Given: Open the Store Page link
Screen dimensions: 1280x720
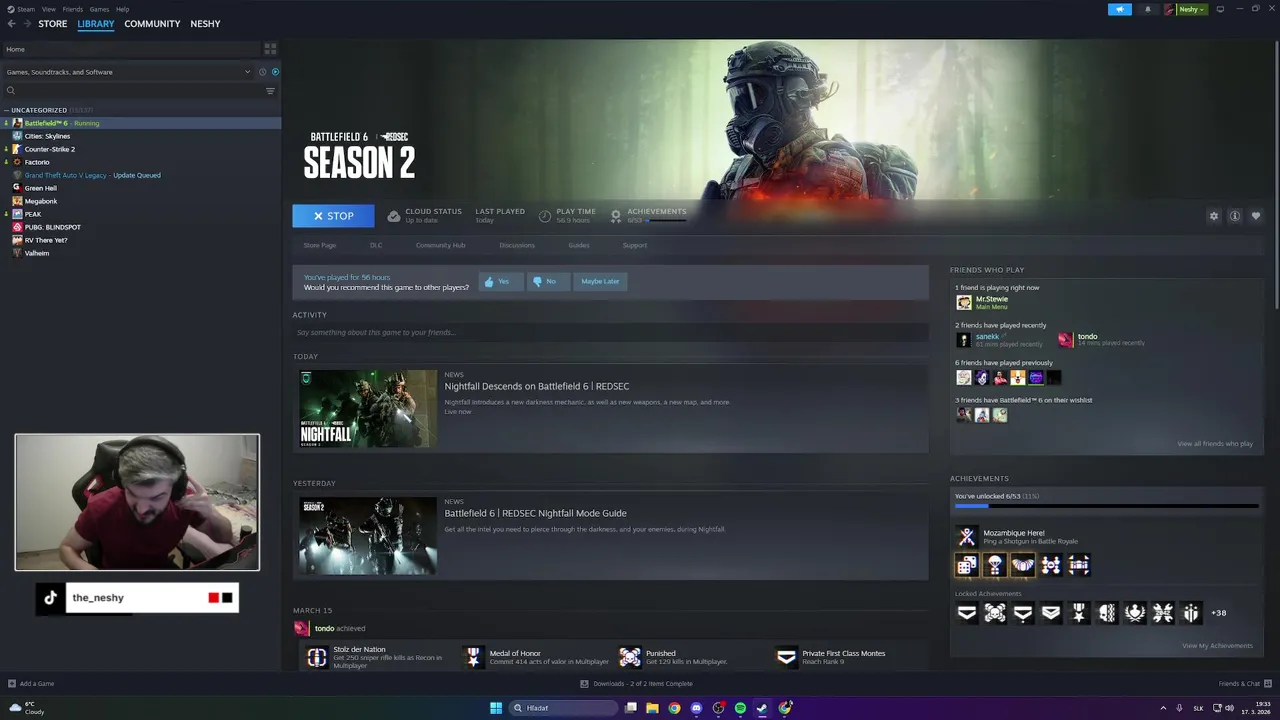Looking at the screenshot, I should click(x=320, y=245).
